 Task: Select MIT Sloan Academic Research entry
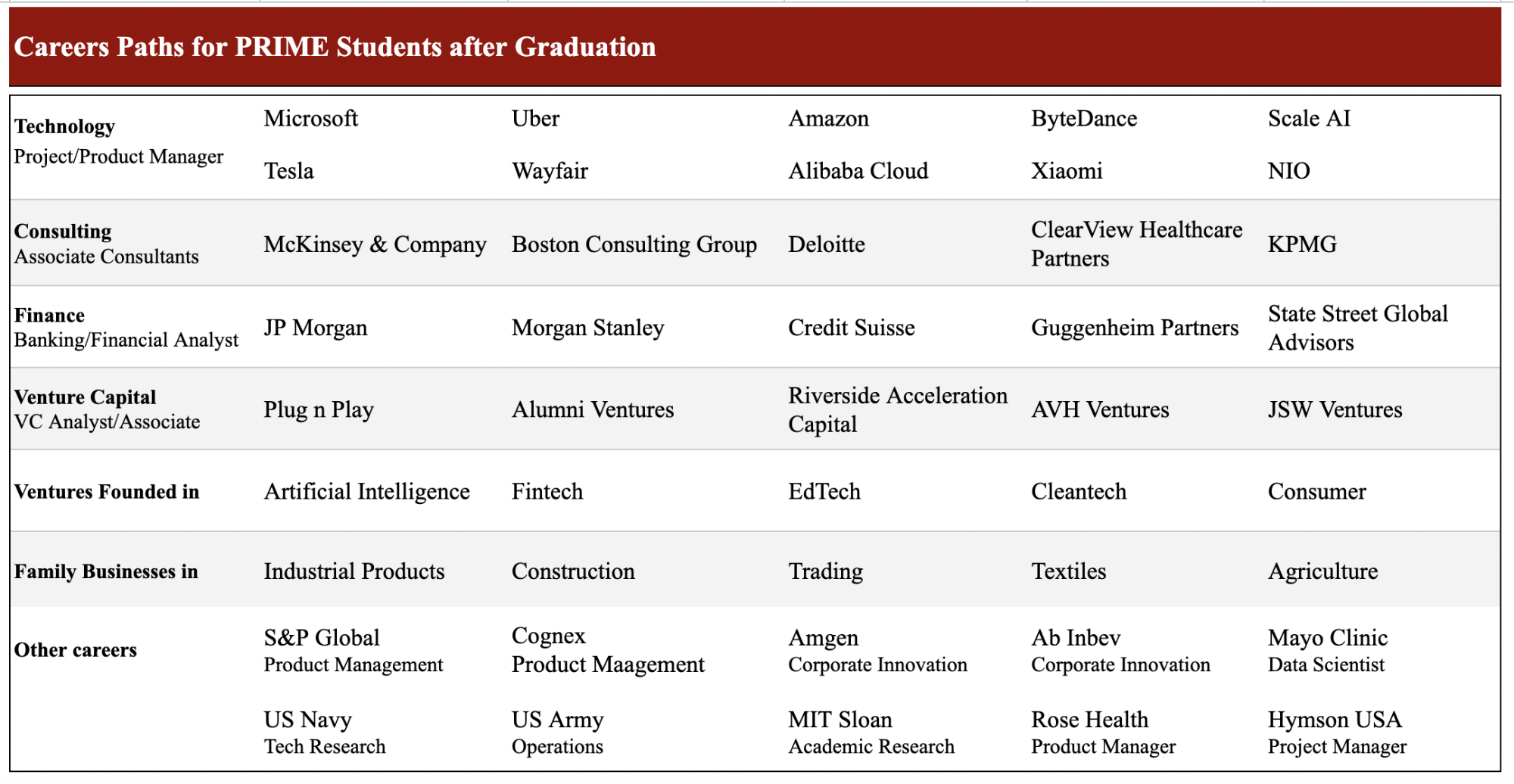point(871,732)
